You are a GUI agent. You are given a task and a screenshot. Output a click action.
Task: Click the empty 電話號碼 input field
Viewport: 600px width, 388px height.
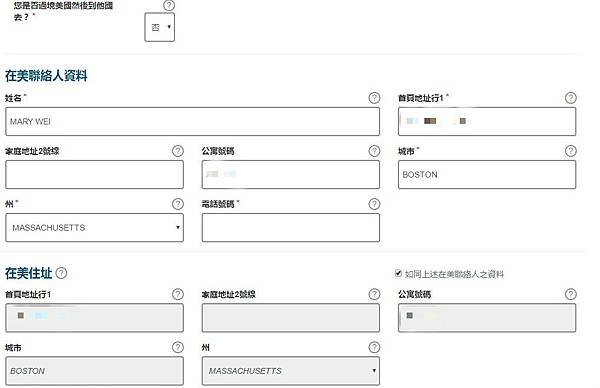tap(291, 228)
